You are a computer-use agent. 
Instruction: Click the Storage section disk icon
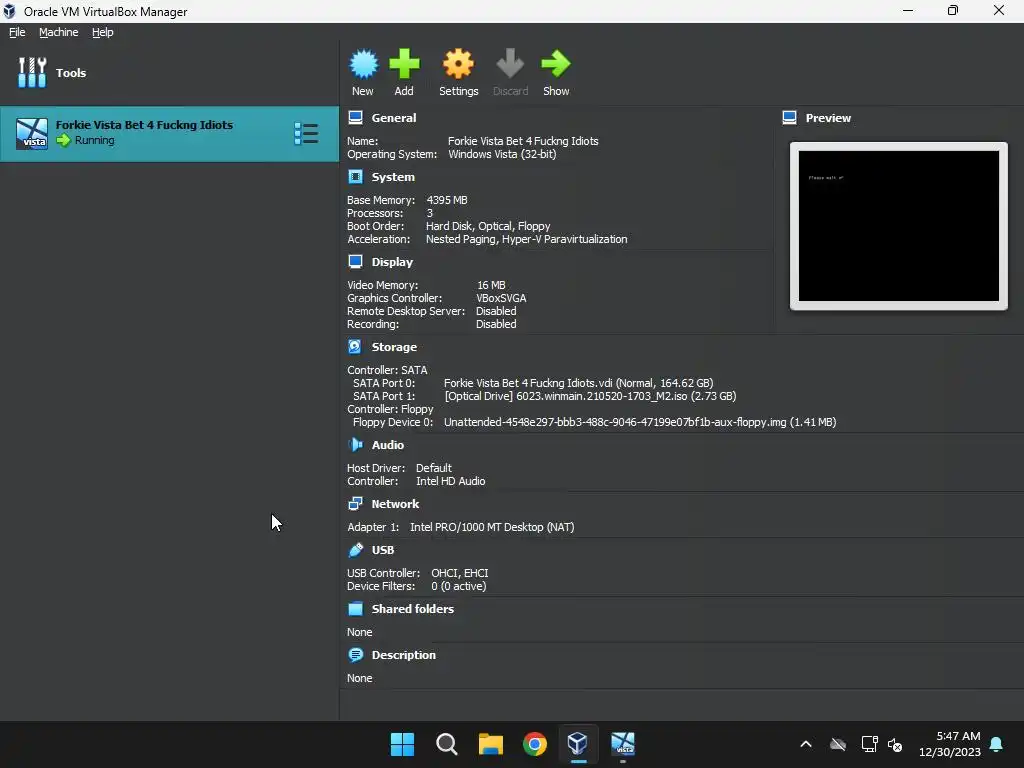tap(355, 346)
